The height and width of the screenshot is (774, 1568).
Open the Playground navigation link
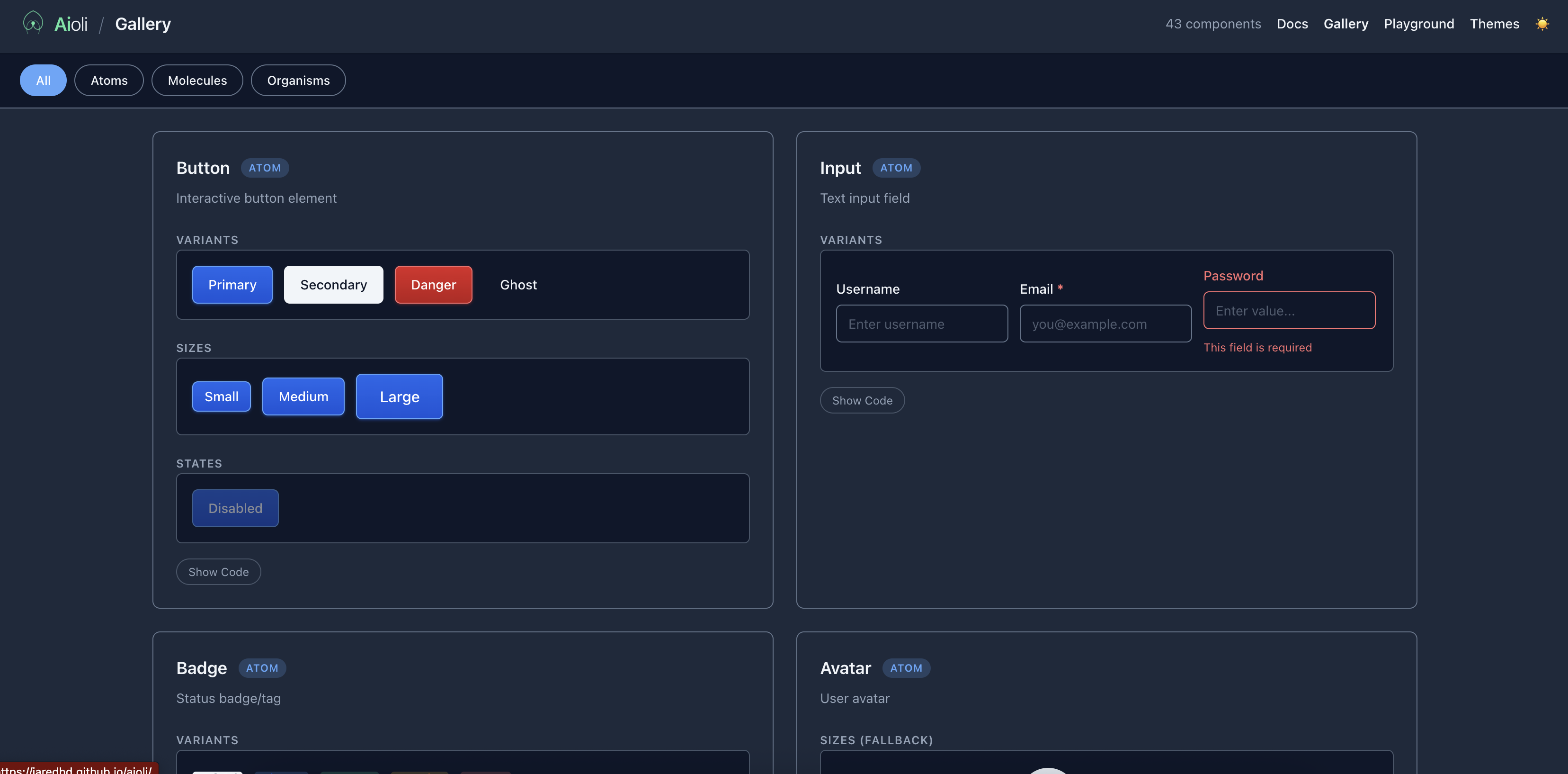(1419, 24)
